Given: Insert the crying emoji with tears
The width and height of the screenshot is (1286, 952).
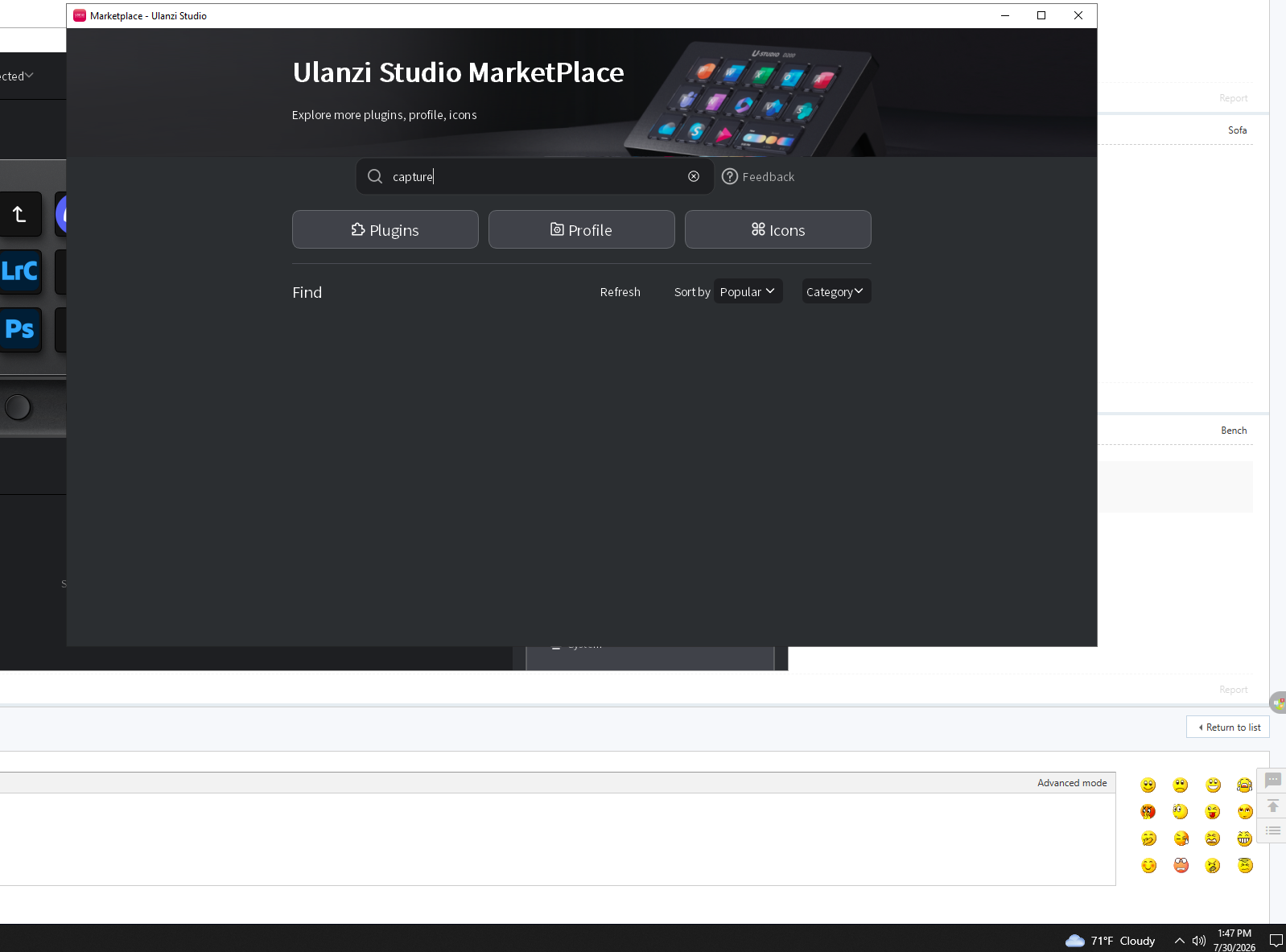Looking at the screenshot, I should pos(1245,785).
